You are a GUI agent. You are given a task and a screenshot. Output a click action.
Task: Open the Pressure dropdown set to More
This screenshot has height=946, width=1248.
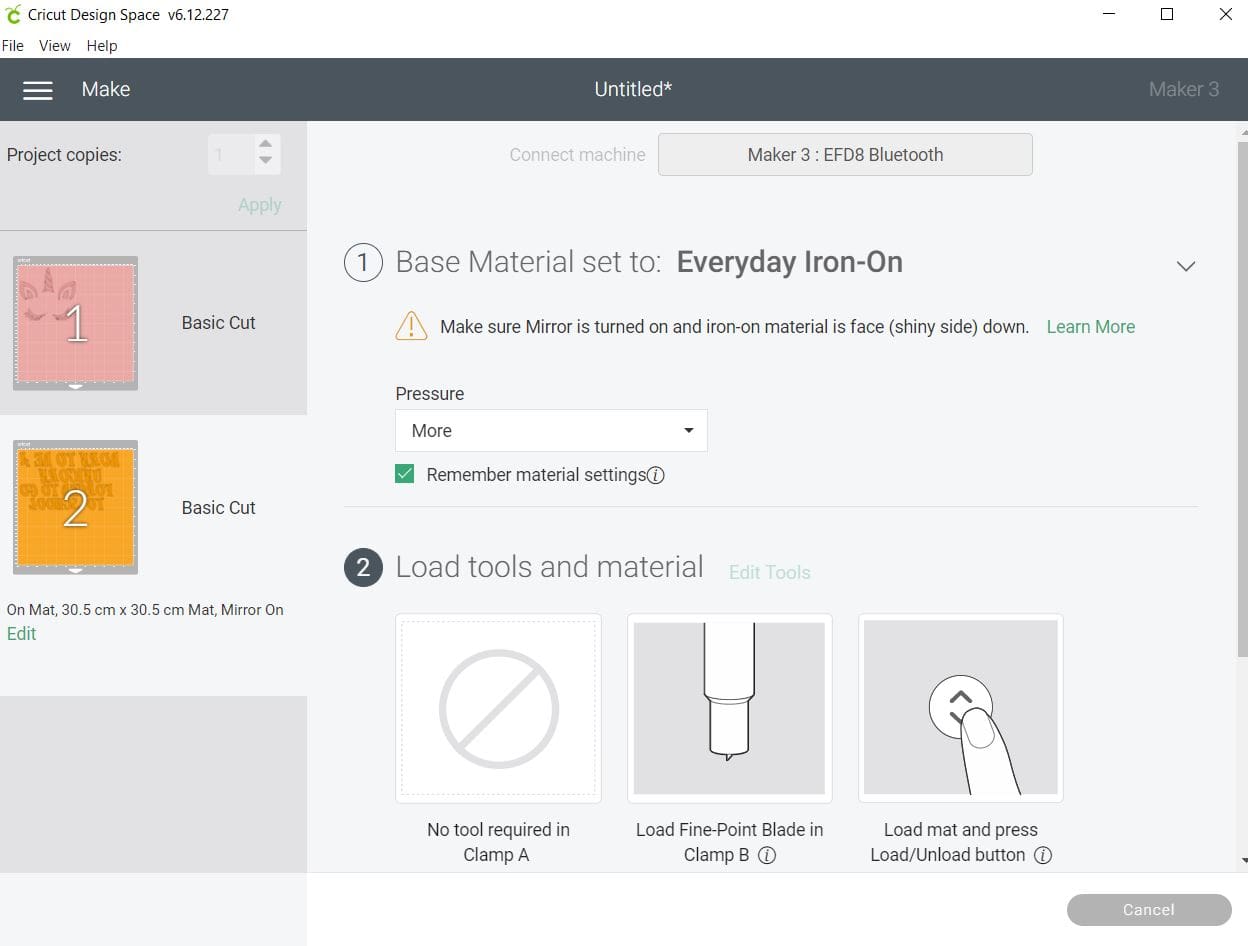click(551, 430)
